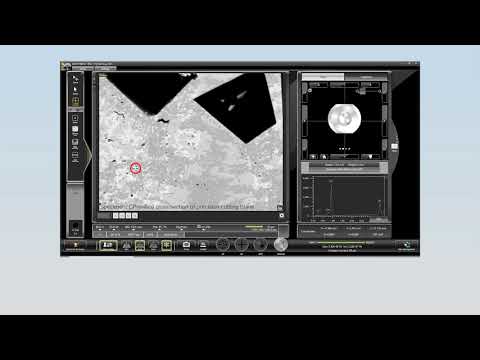Toggle the highlighted grid-view button in bottom toolbar
Viewport: 480px width, 360px height.
tap(140, 245)
